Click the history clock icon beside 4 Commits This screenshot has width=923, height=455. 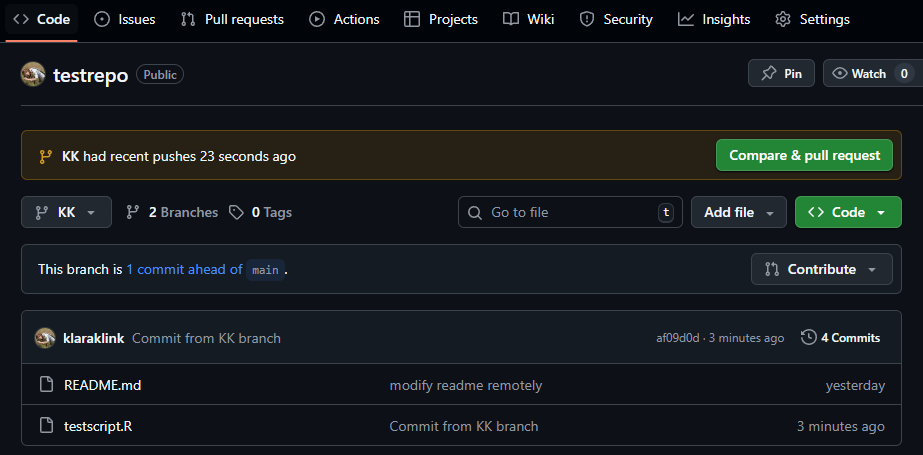pos(809,338)
